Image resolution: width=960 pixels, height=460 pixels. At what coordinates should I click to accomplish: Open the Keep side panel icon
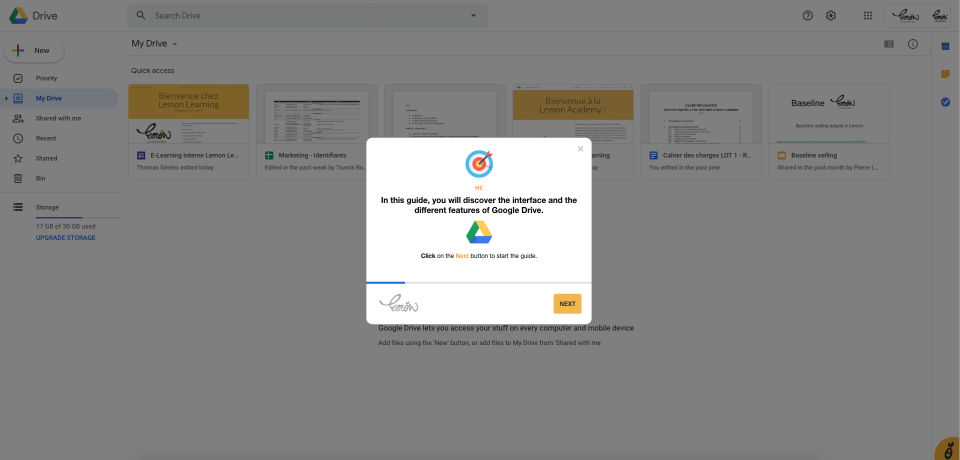[x=945, y=74]
